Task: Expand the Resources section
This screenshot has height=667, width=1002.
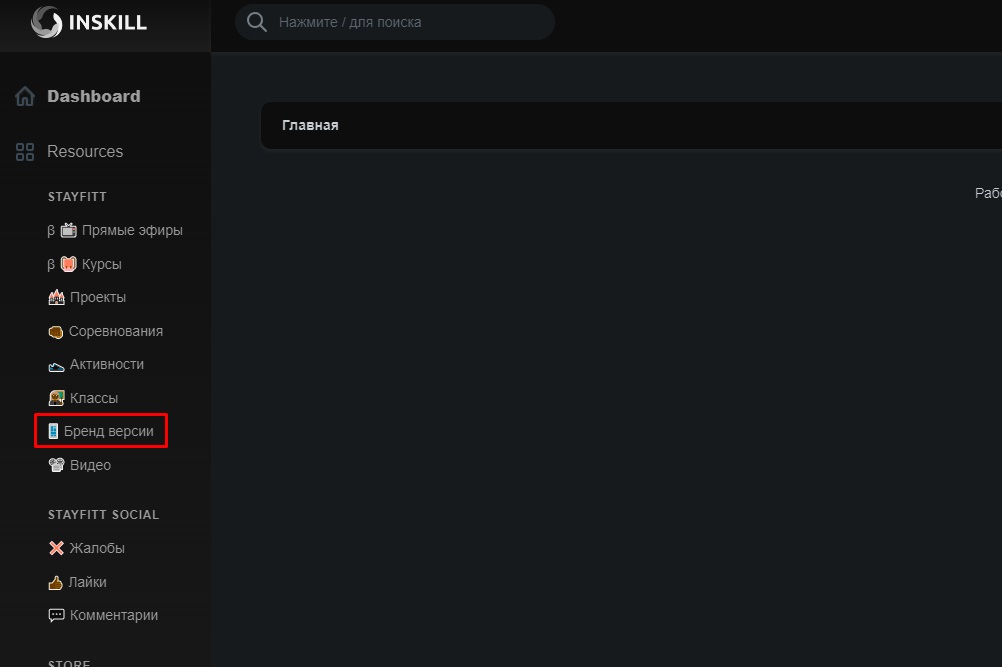Action: [x=85, y=152]
